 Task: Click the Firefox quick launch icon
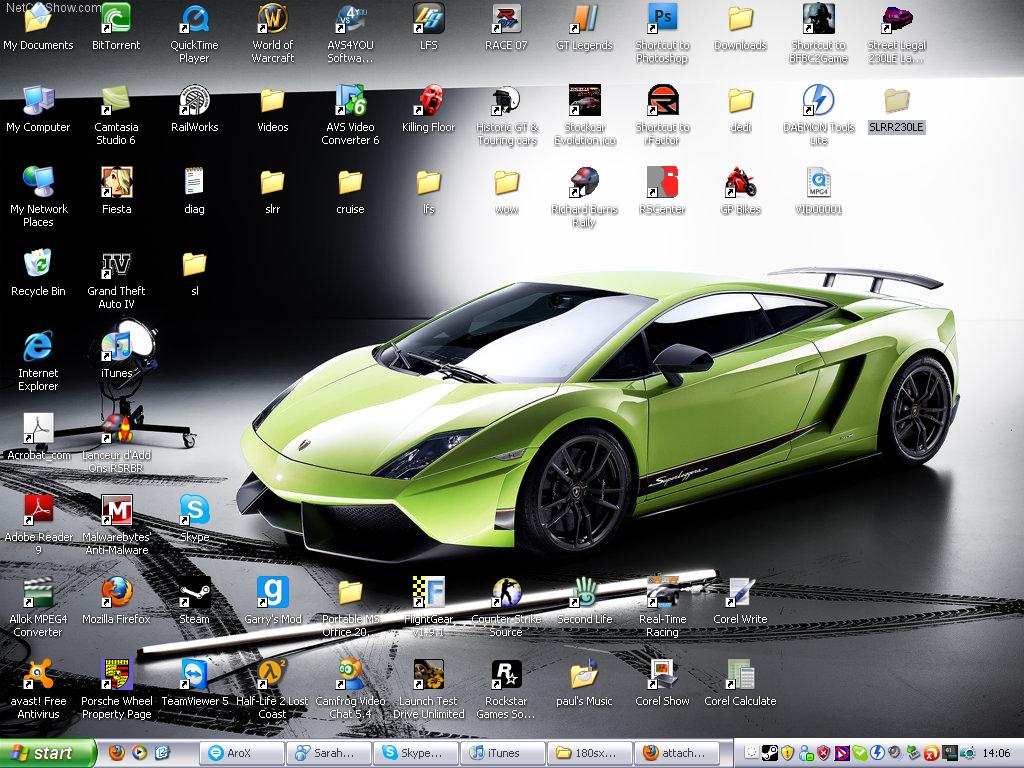click(x=116, y=752)
